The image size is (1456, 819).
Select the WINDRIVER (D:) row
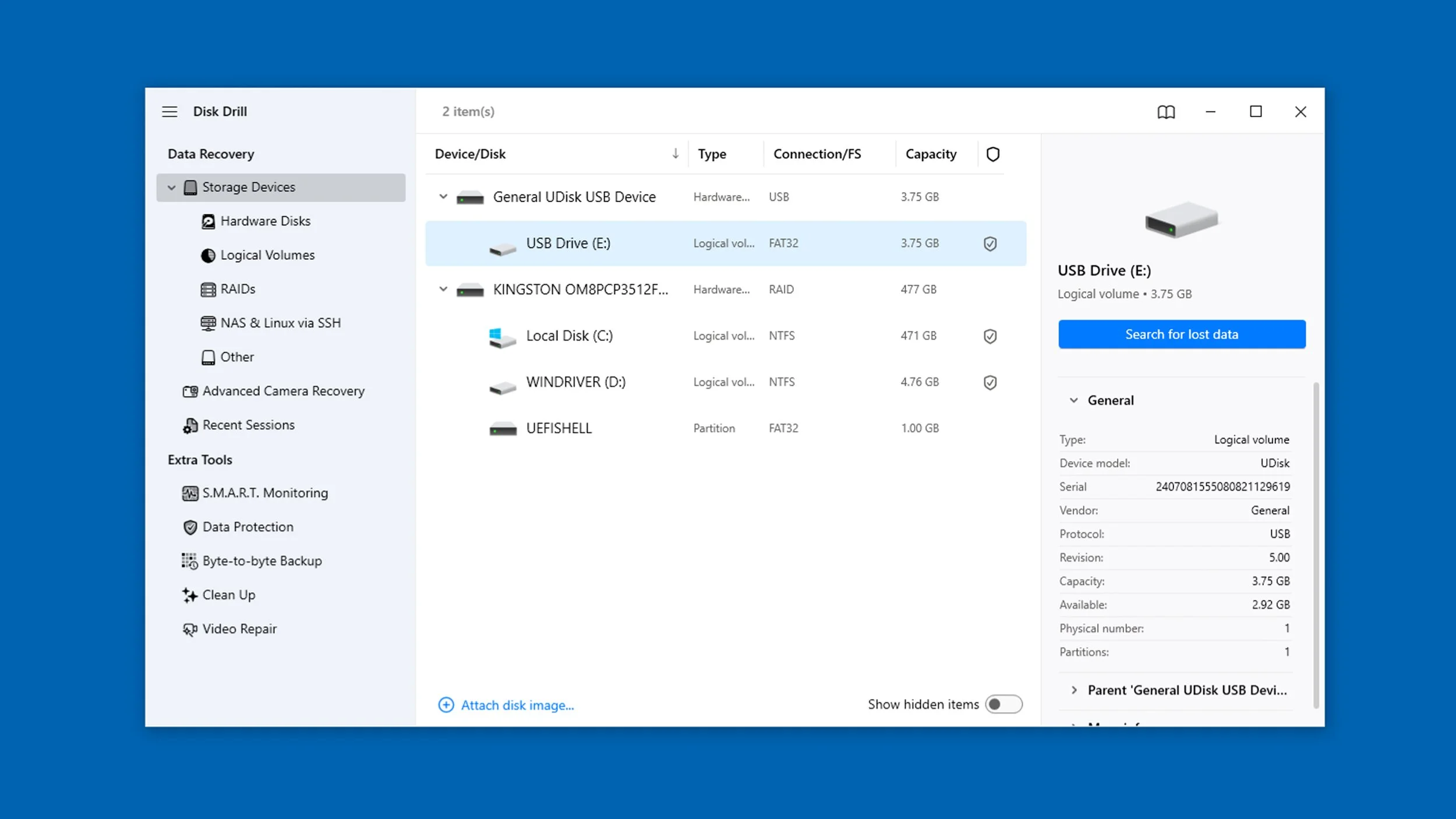pos(726,382)
